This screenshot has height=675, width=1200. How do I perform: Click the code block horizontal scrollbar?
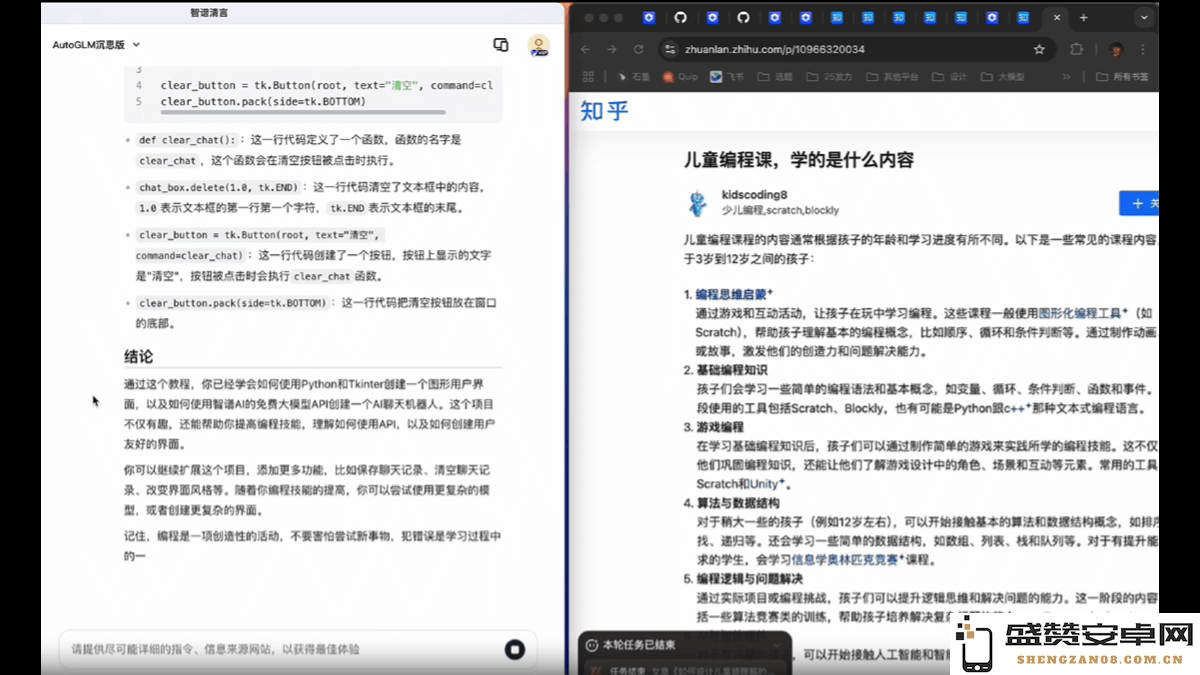click(x=303, y=112)
